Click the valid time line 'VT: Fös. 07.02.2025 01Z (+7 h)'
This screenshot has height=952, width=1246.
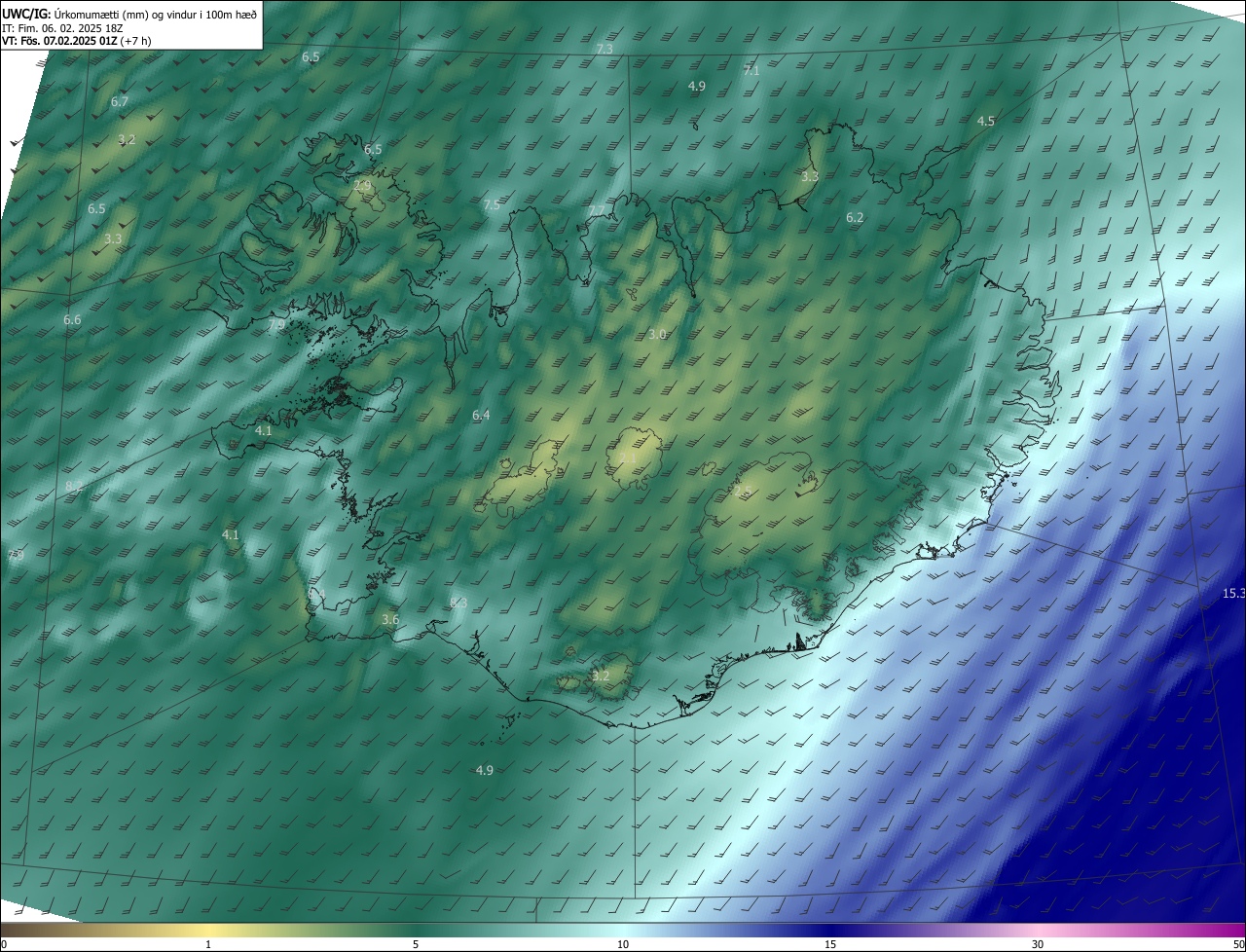point(77,41)
